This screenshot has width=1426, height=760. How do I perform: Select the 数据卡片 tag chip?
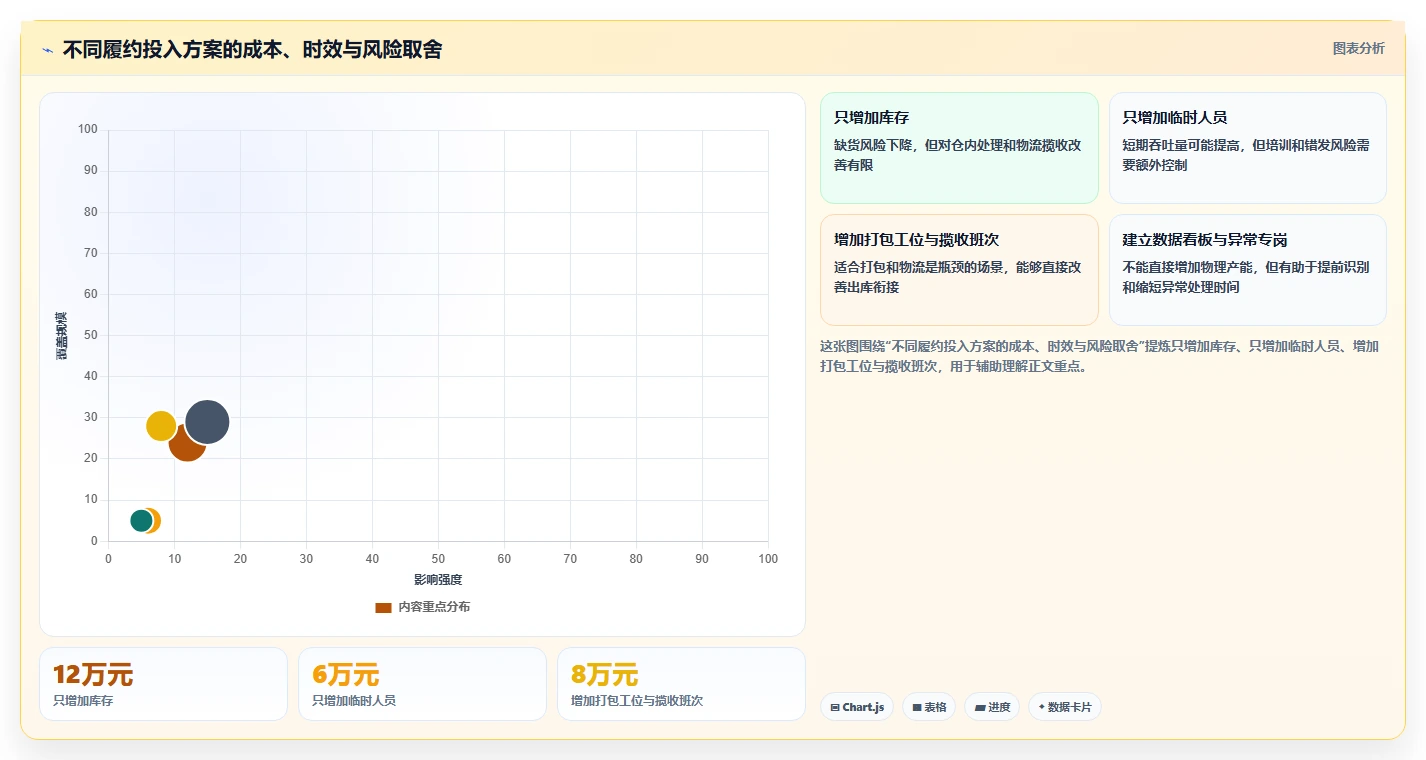click(1065, 707)
